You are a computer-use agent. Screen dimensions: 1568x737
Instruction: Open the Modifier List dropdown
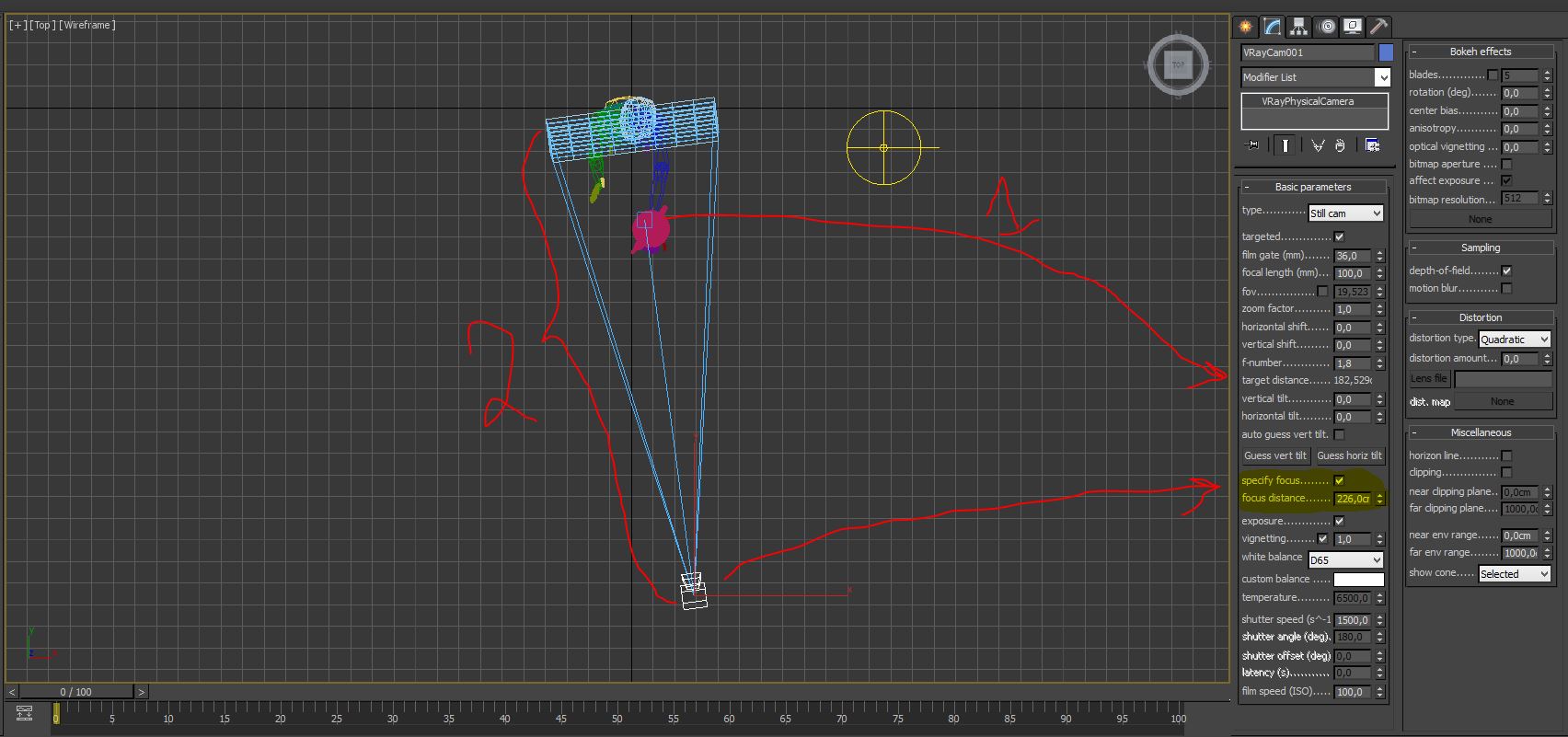(x=1315, y=77)
